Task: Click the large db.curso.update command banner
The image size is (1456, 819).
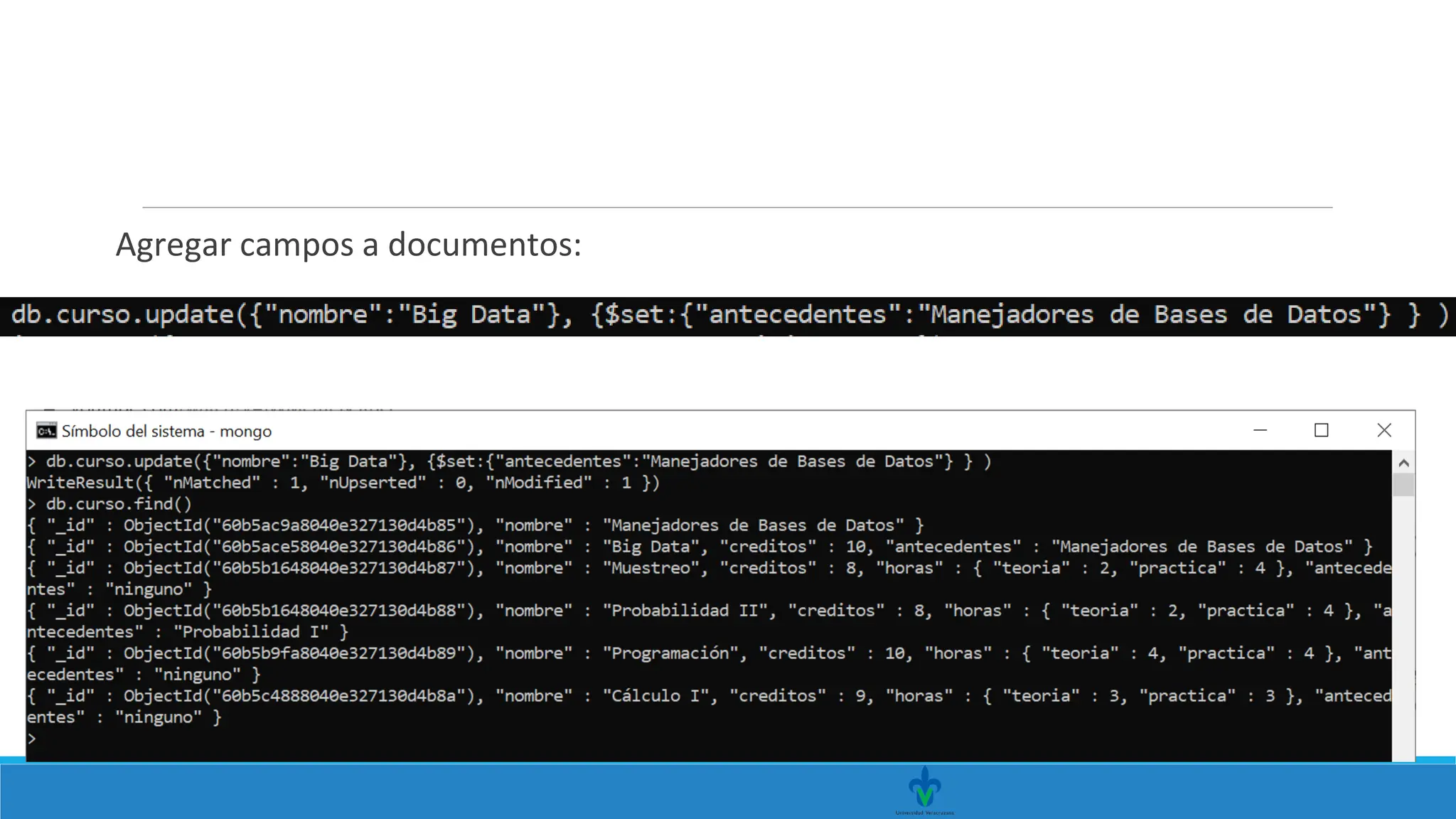Action: (x=728, y=315)
